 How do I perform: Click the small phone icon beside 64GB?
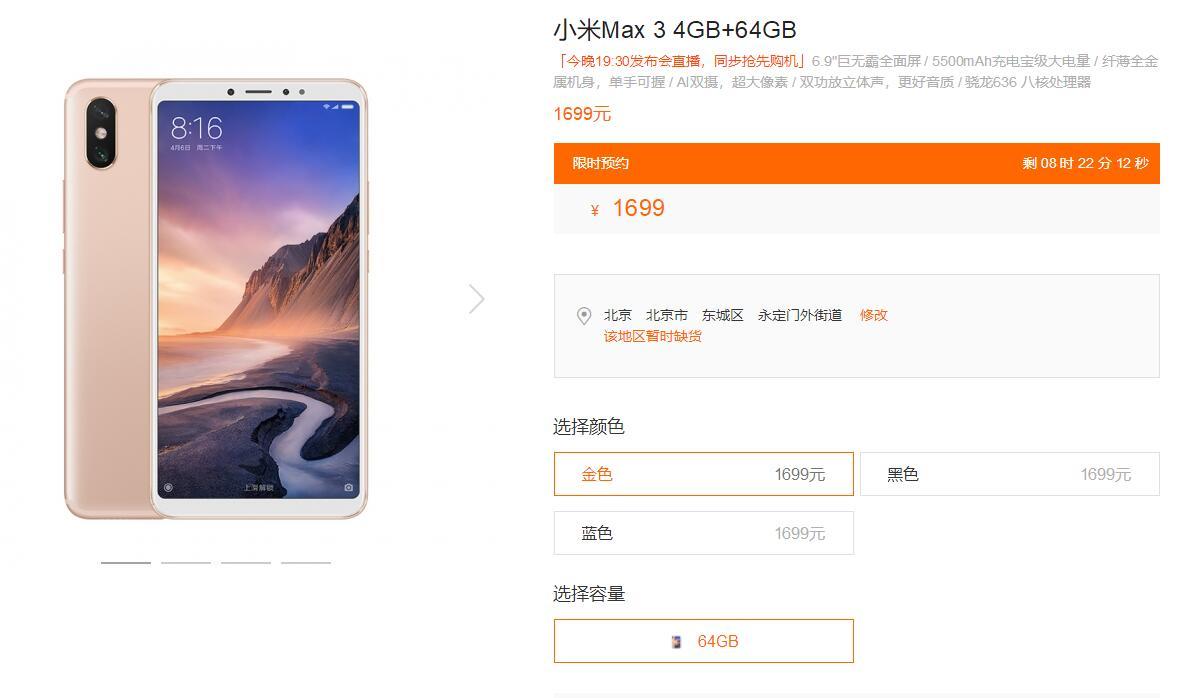click(676, 642)
